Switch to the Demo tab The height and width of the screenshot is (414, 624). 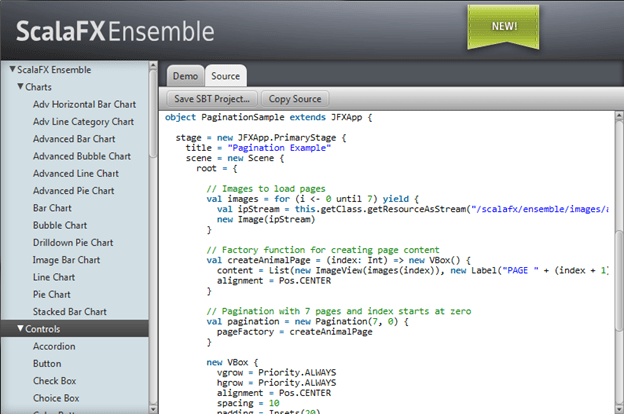point(185,76)
